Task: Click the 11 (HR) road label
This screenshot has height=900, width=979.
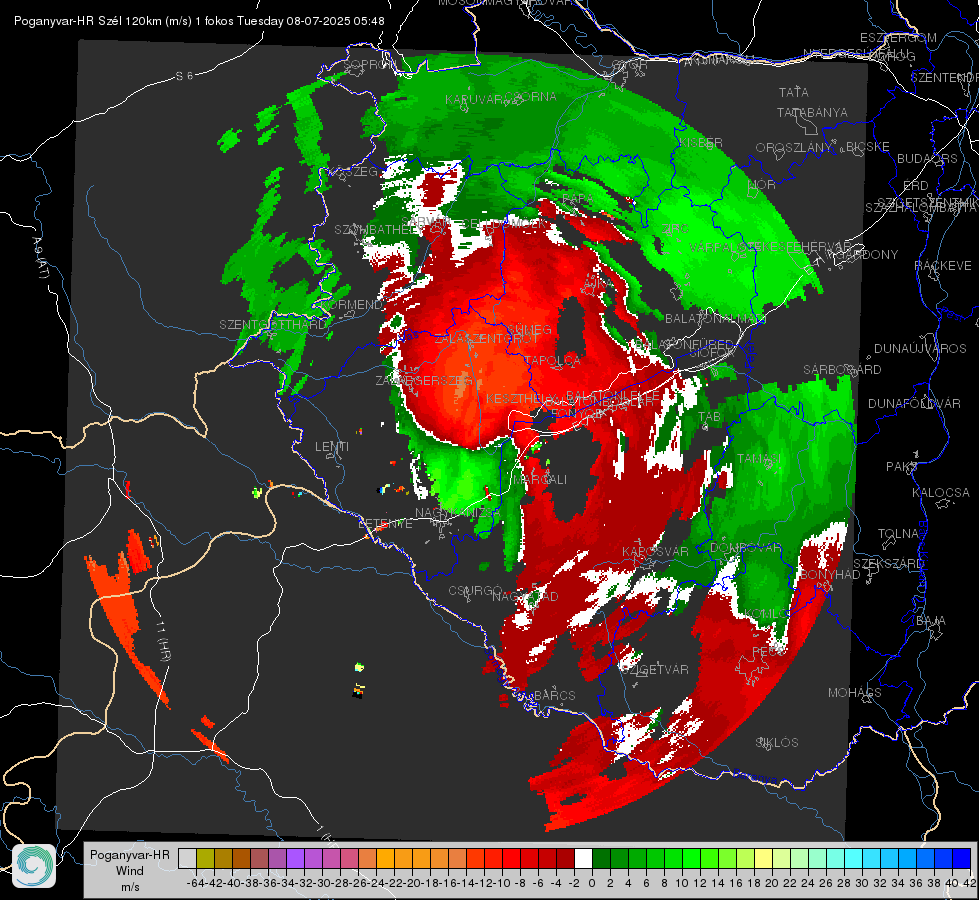Action: (x=164, y=640)
